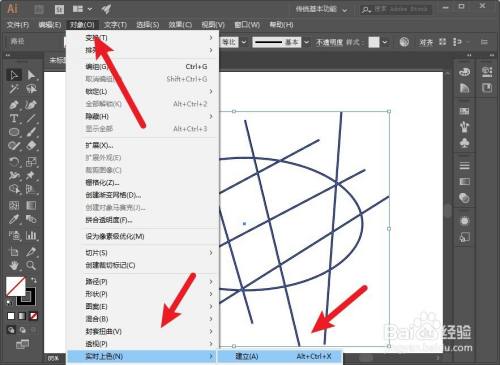Viewport: 500px width, 365px height.
Task: Open the 窗口(W) menu
Action: [247, 25]
